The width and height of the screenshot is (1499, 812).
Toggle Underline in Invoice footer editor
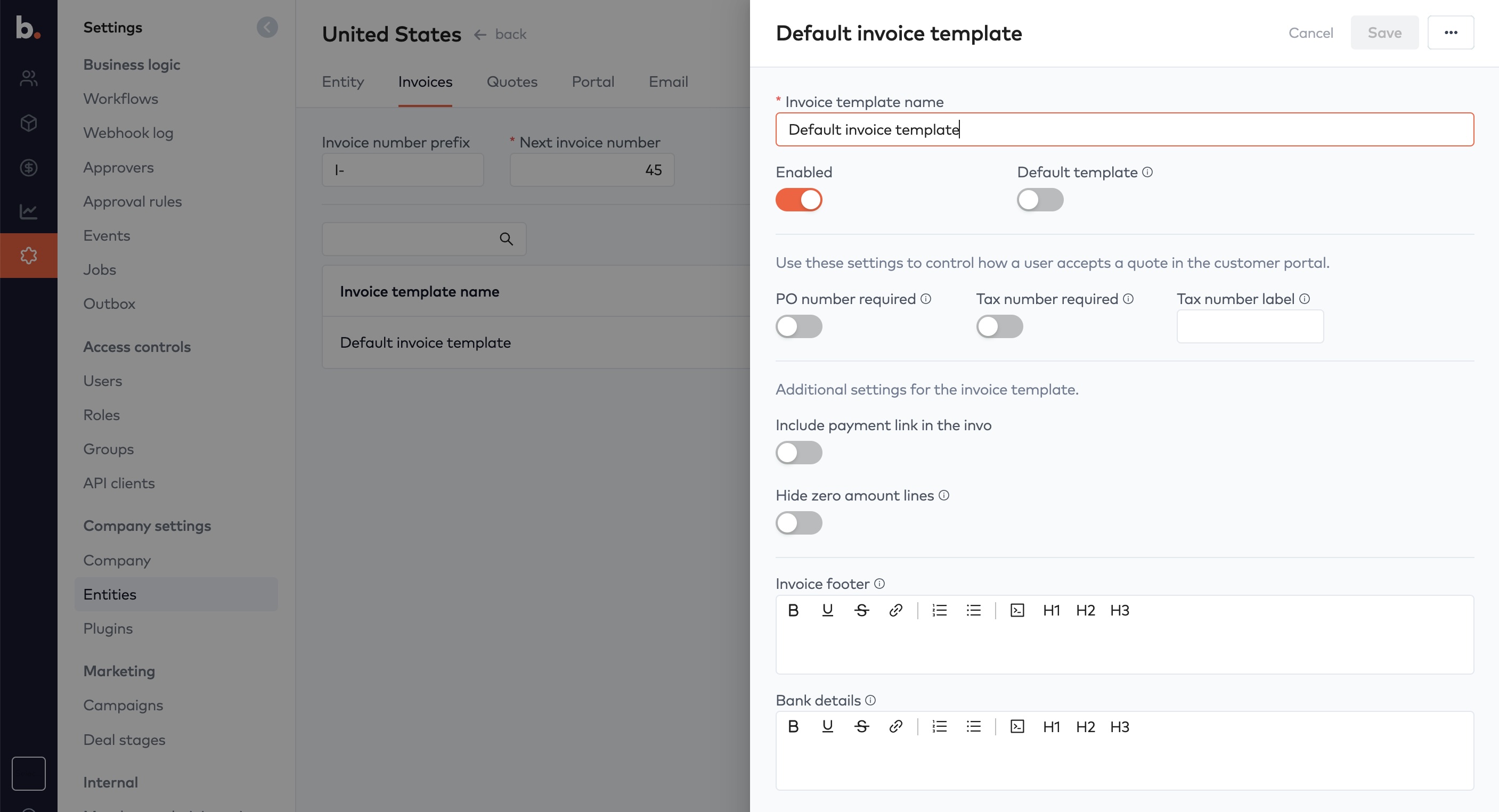pyautogui.click(x=827, y=610)
